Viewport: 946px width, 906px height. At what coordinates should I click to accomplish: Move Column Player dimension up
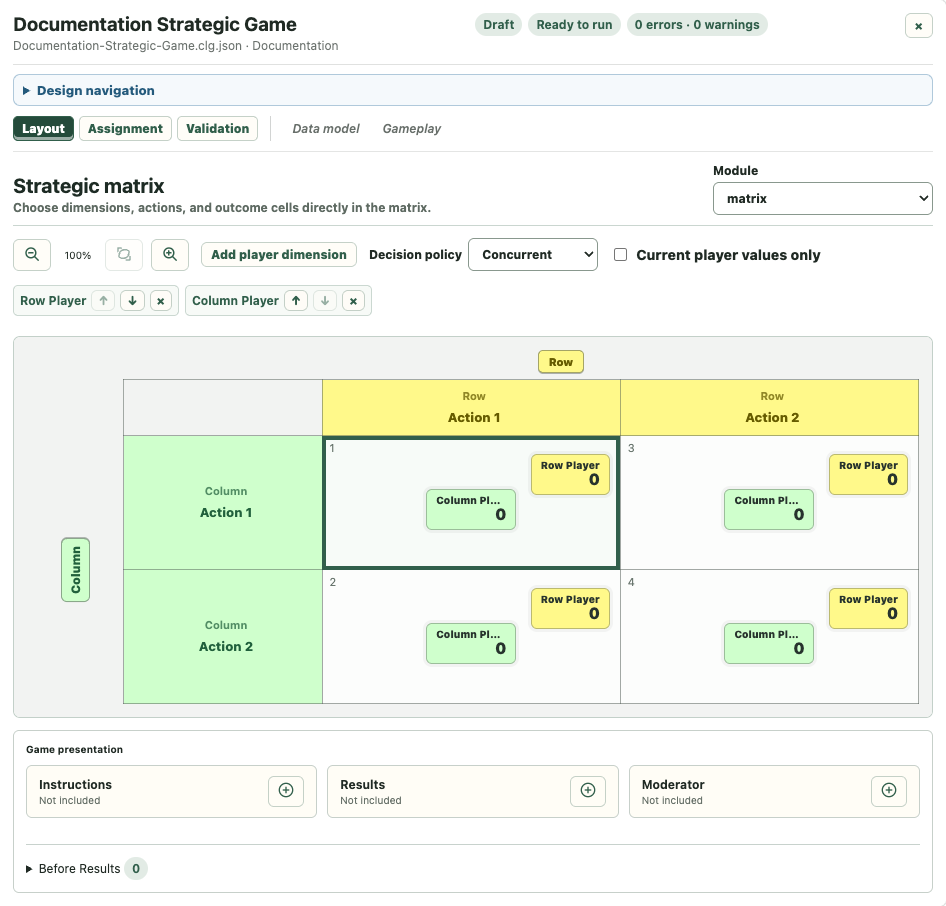pos(296,300)
